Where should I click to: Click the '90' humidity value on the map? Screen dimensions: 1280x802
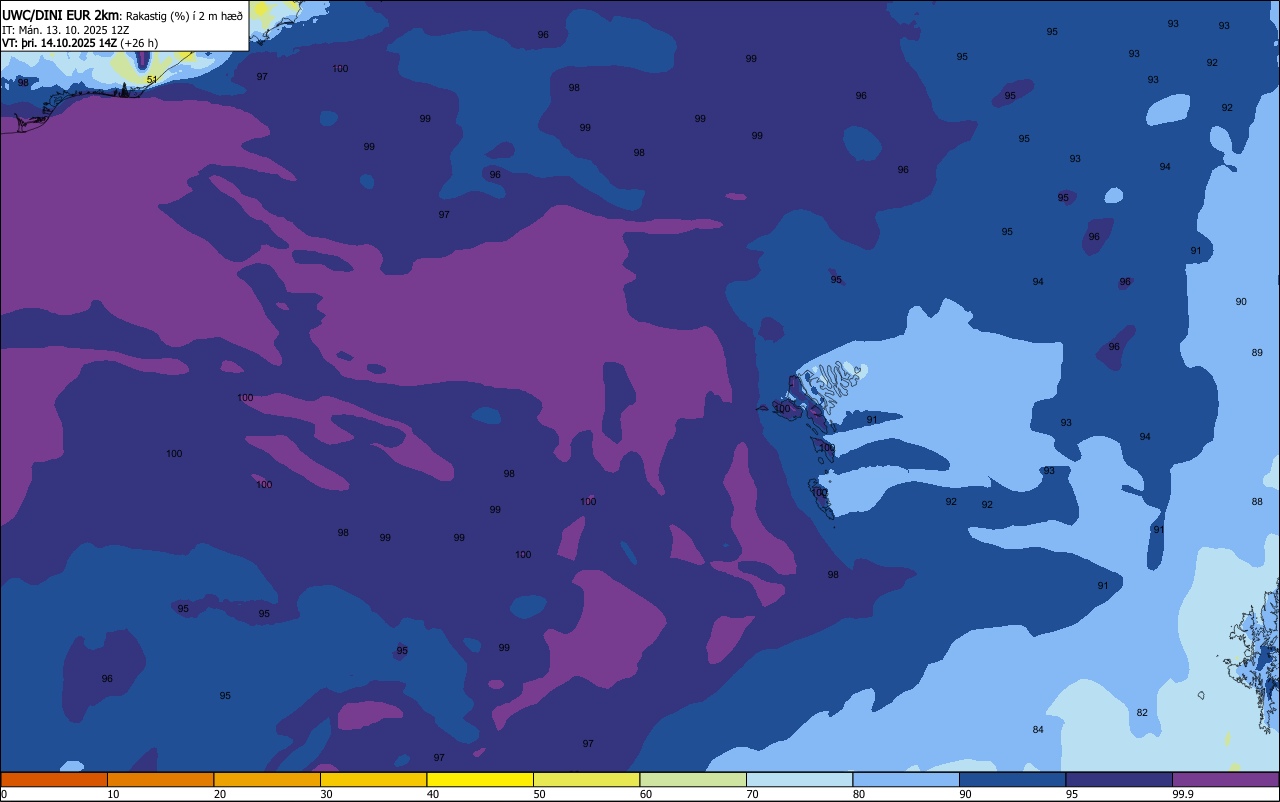pyautogui.click(x=1241, y=301)
